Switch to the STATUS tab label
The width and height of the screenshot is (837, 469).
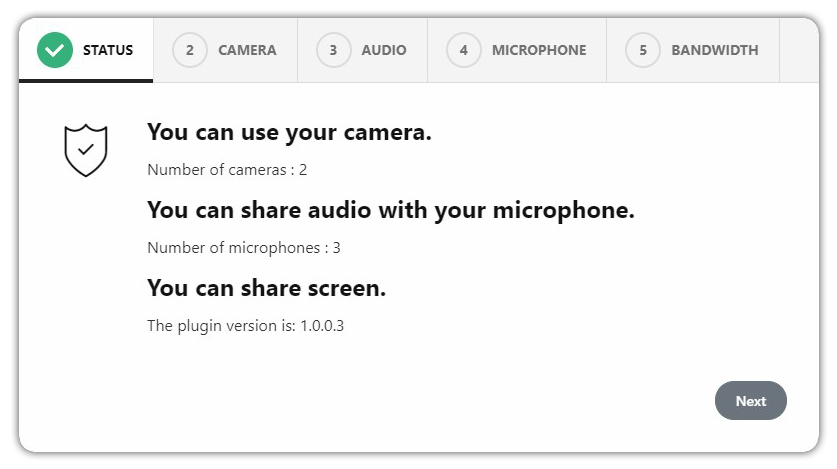pyautogui.click(x=108, y=50)
